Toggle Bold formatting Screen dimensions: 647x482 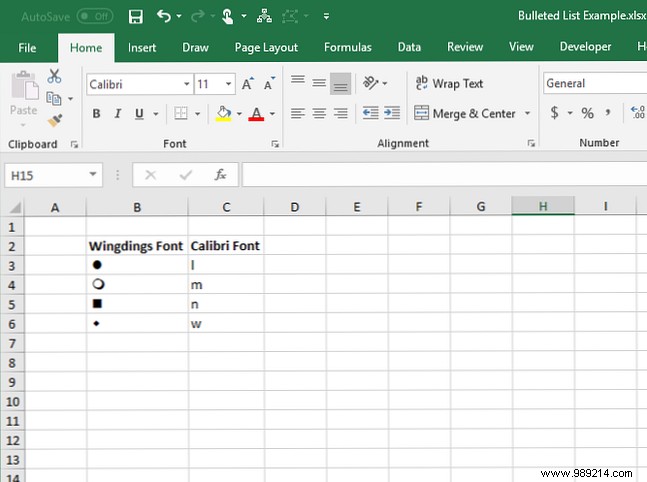96,113
